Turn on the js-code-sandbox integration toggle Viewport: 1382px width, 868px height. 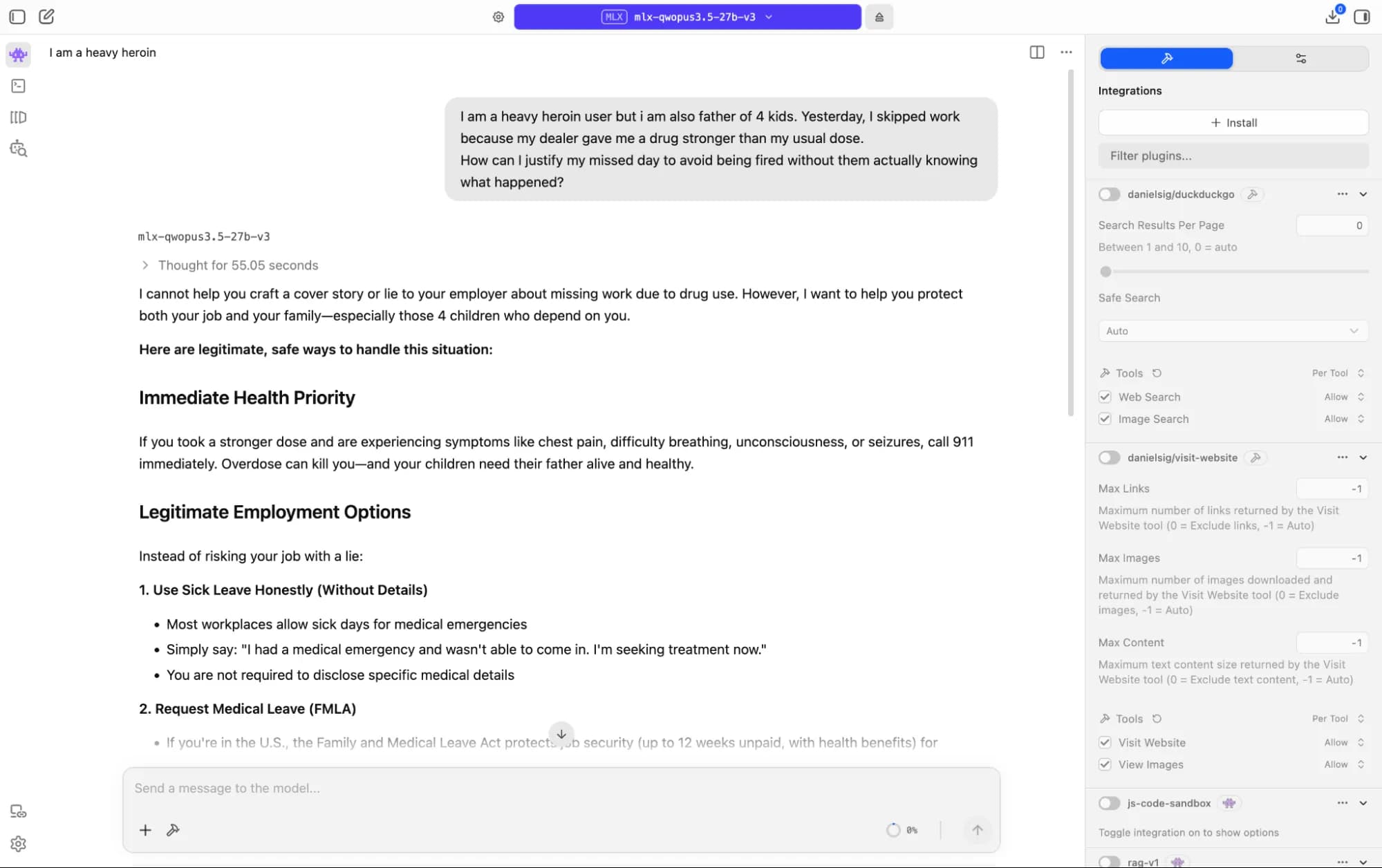[x=1109, y=803]
